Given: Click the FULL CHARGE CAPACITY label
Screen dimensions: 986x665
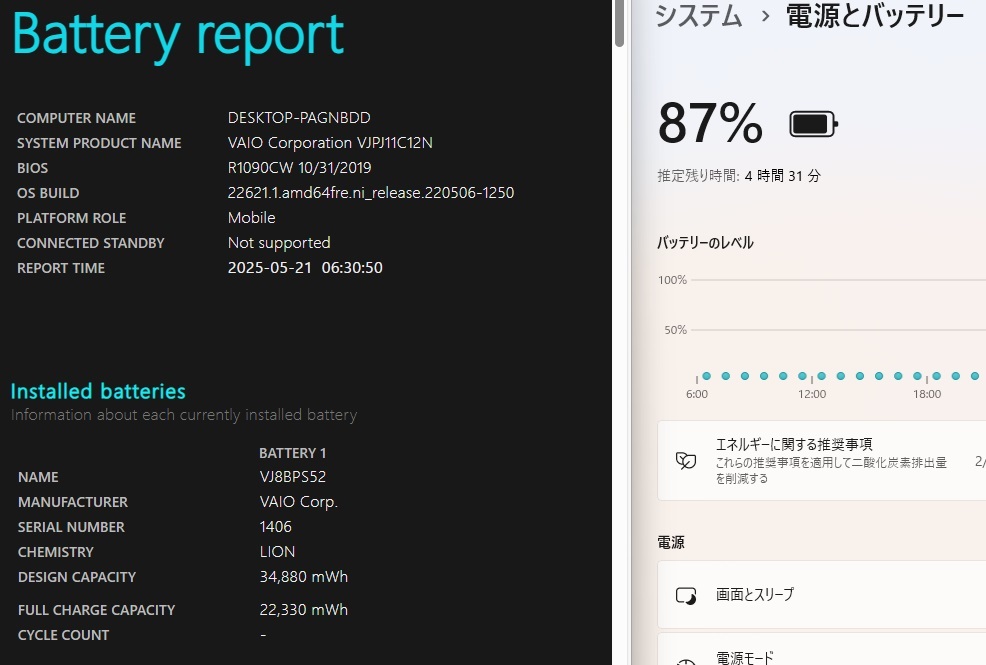Looking at the screenshot, I should click(96, 610).
